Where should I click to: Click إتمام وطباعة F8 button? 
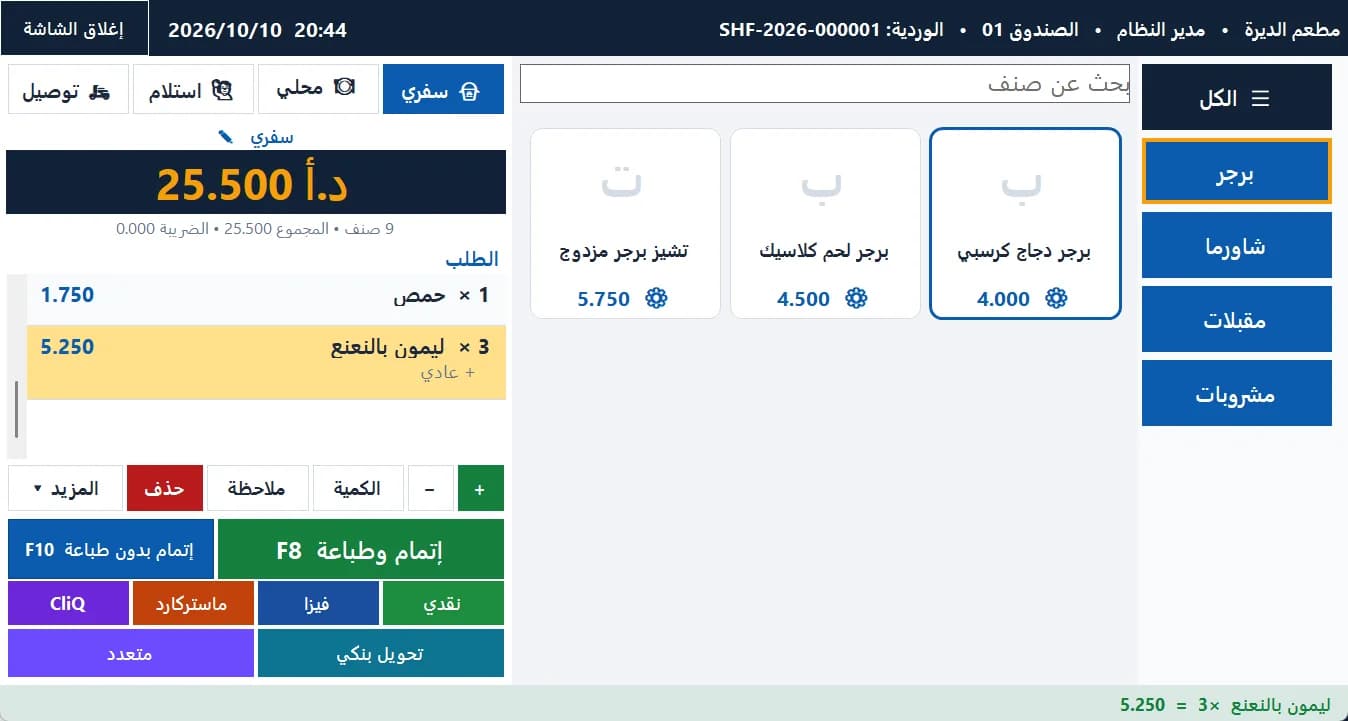click(361, 549)
